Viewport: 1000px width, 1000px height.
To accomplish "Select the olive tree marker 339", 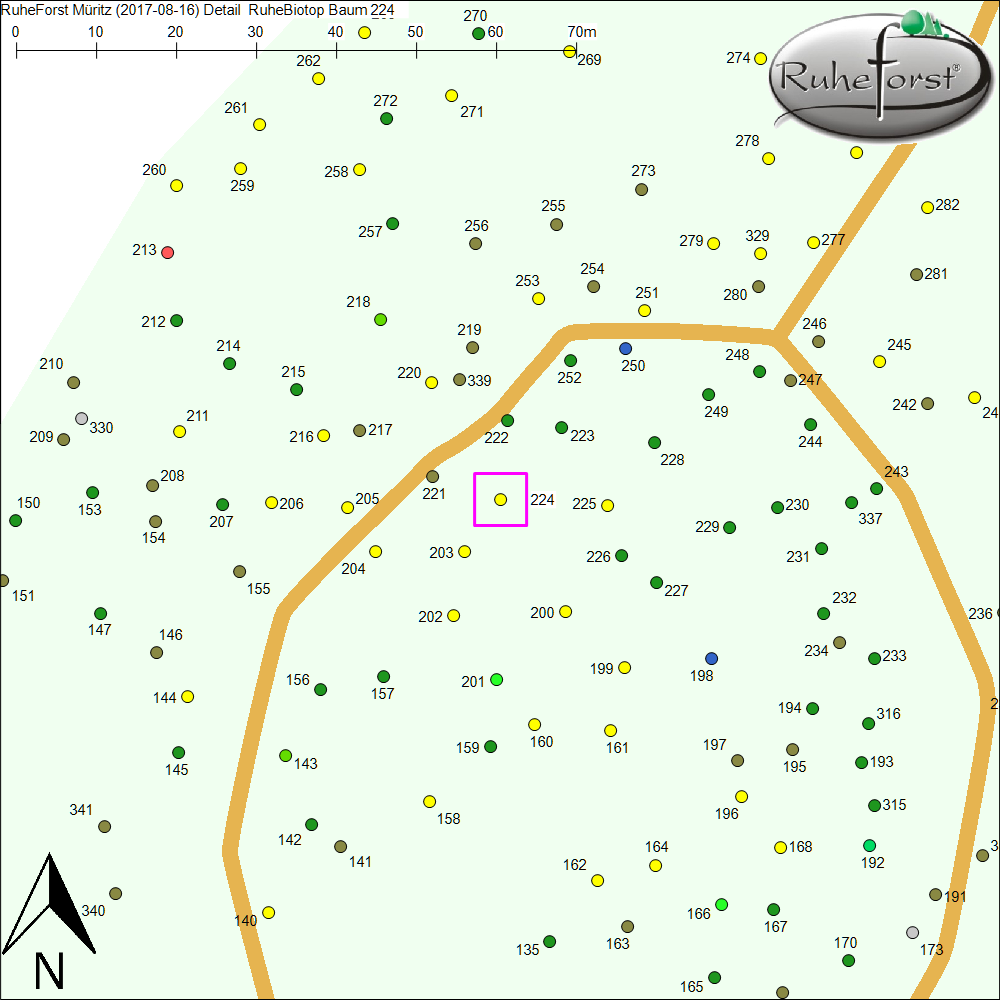I will [x=460, y=380].
